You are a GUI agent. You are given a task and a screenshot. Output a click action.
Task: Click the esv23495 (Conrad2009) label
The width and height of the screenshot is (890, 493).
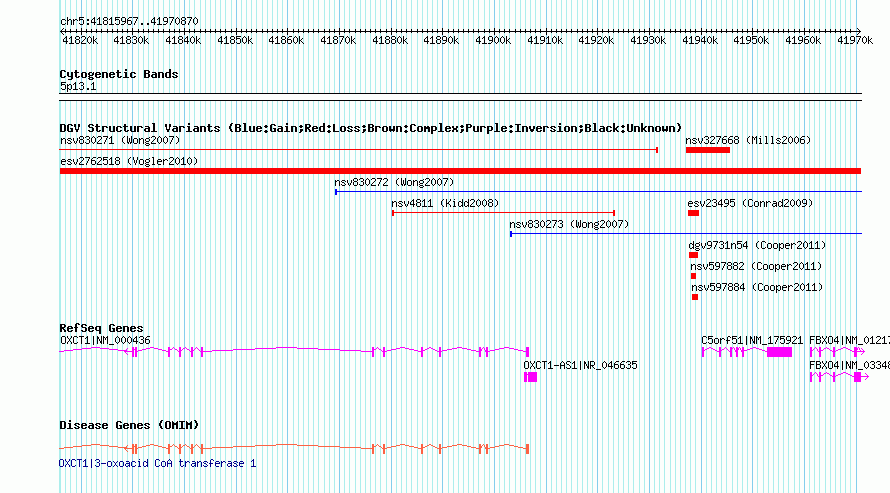tap(750, 203)
